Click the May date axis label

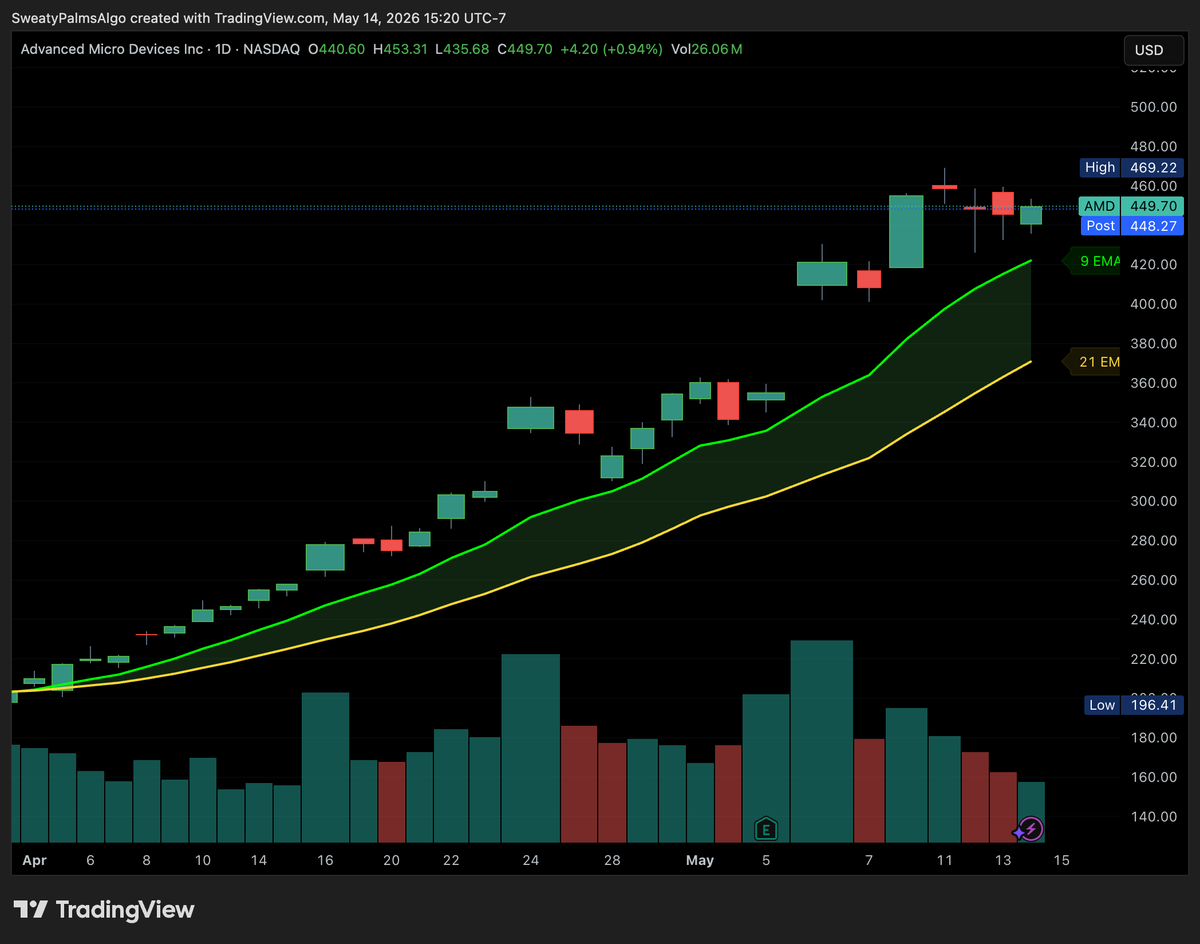coord(700,860)
